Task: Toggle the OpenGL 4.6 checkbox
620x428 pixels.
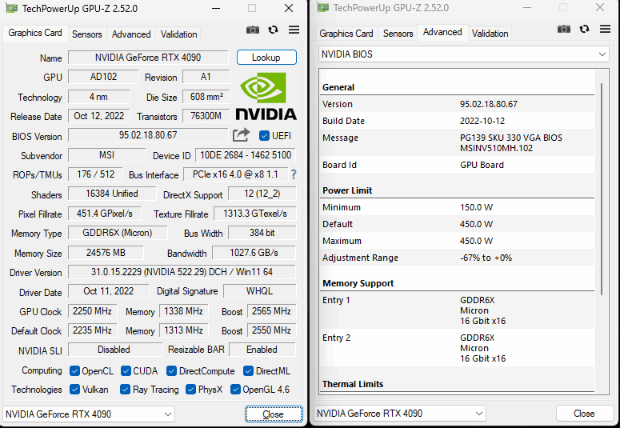Action: click(x=235, y=389)
